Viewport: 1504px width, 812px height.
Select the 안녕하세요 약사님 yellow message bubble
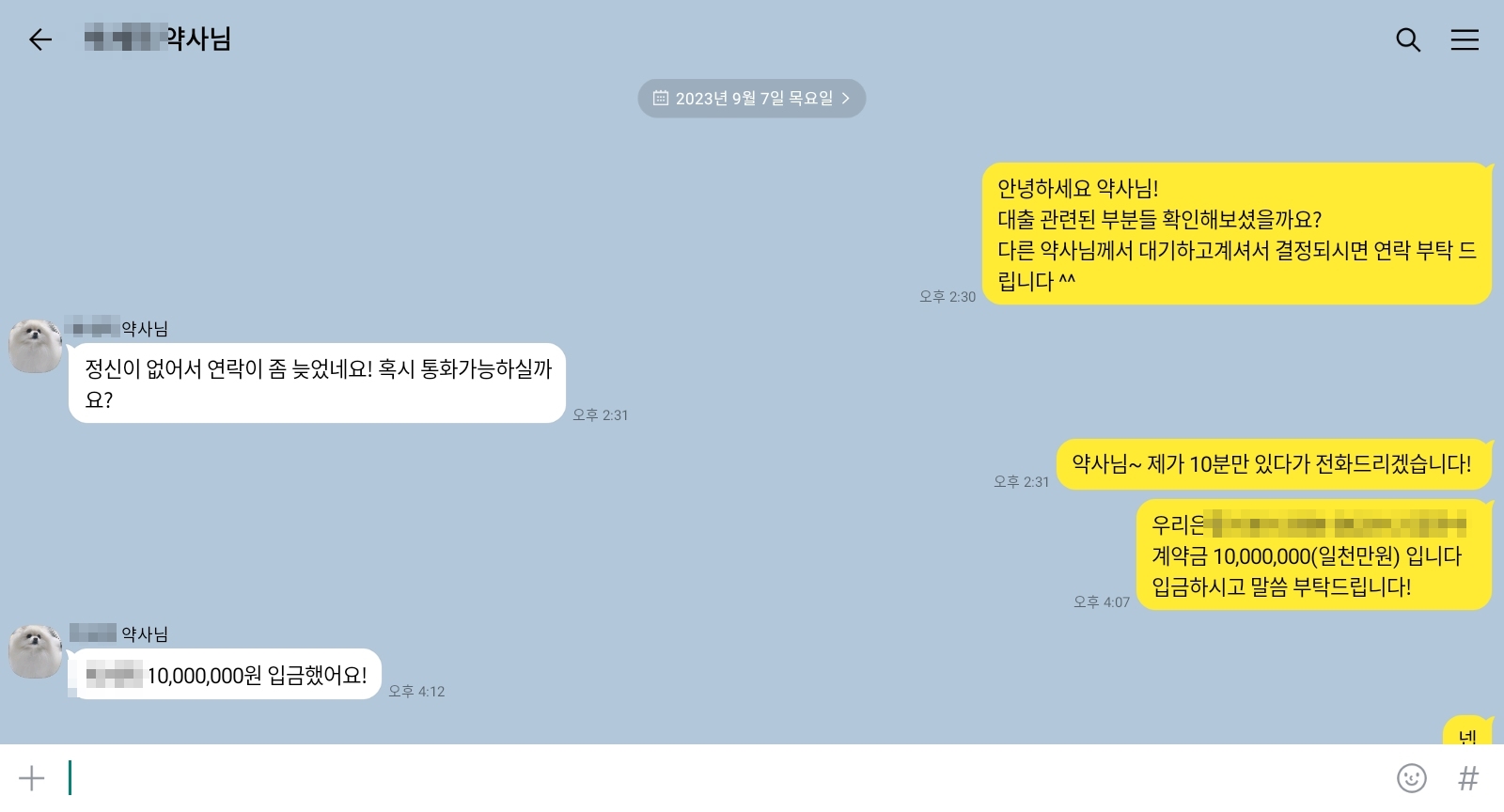point(1237,234)
